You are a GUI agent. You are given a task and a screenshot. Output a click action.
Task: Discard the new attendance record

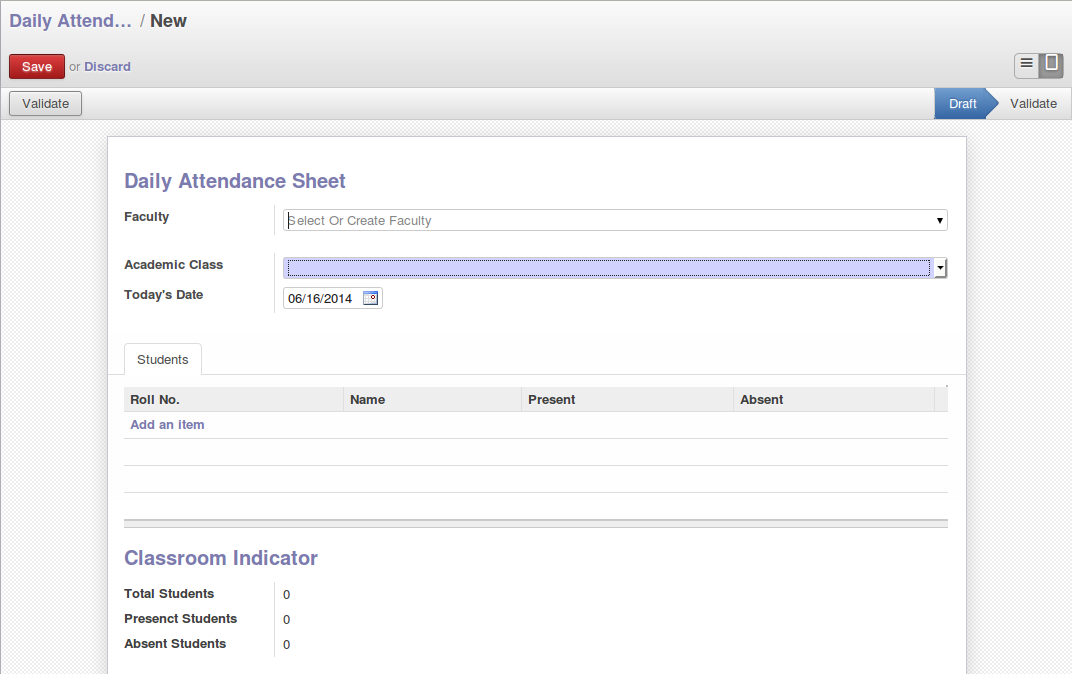coord(107,66)
